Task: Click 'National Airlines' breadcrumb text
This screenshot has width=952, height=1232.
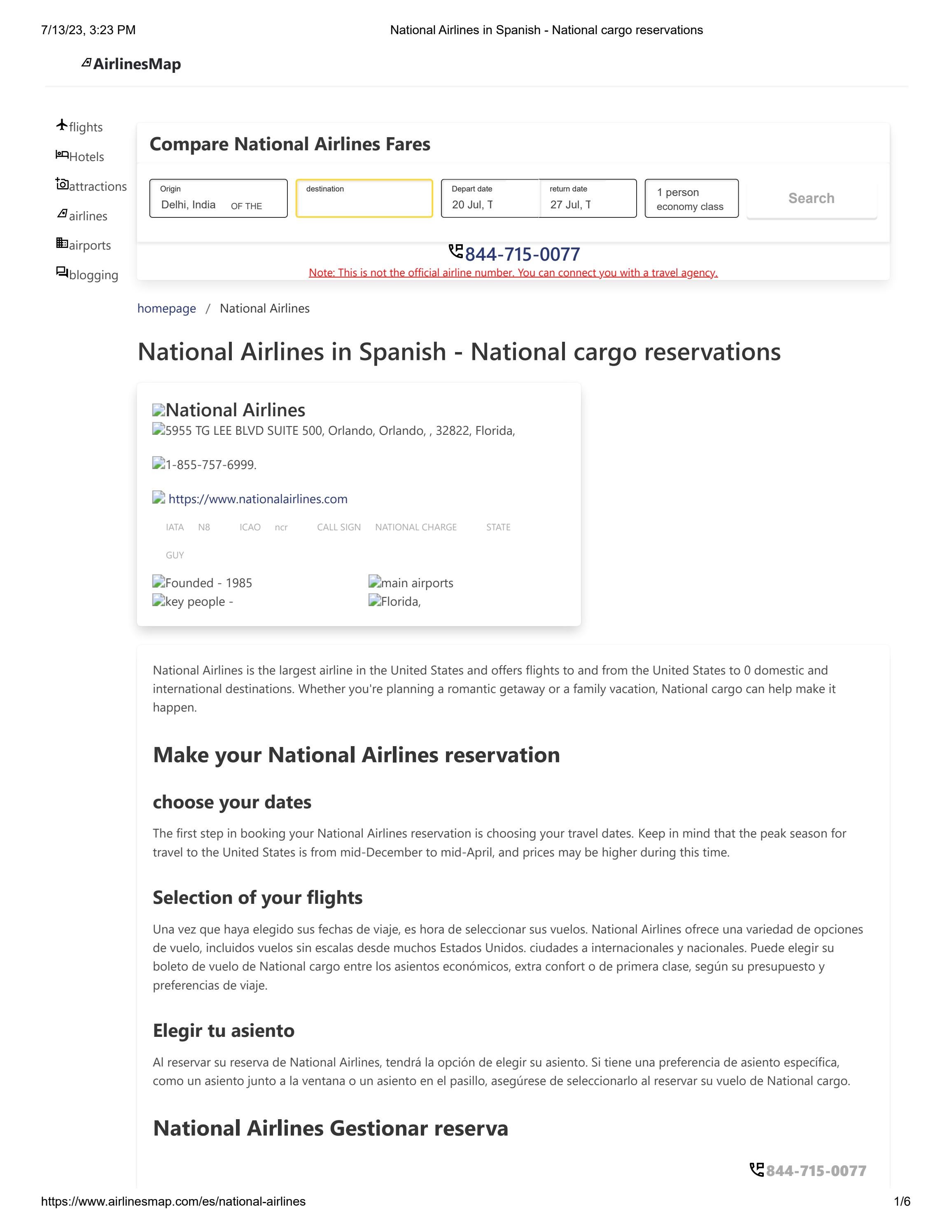Action: 264,308
